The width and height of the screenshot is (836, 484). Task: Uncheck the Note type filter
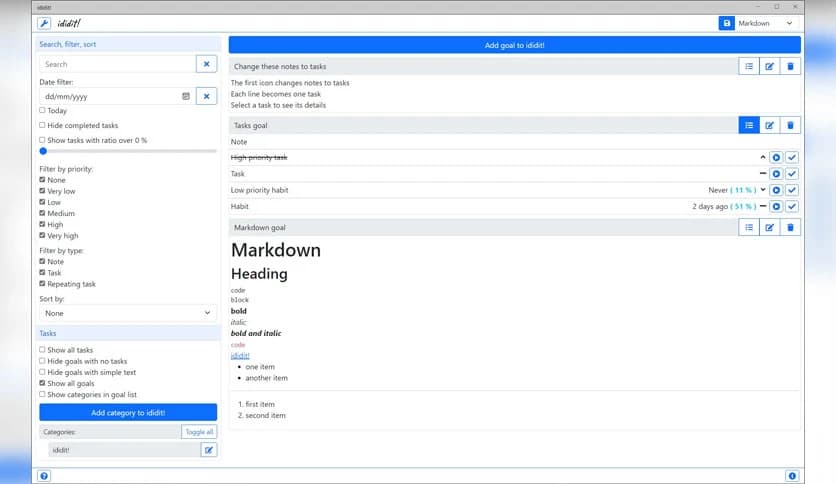coord(42,261)
